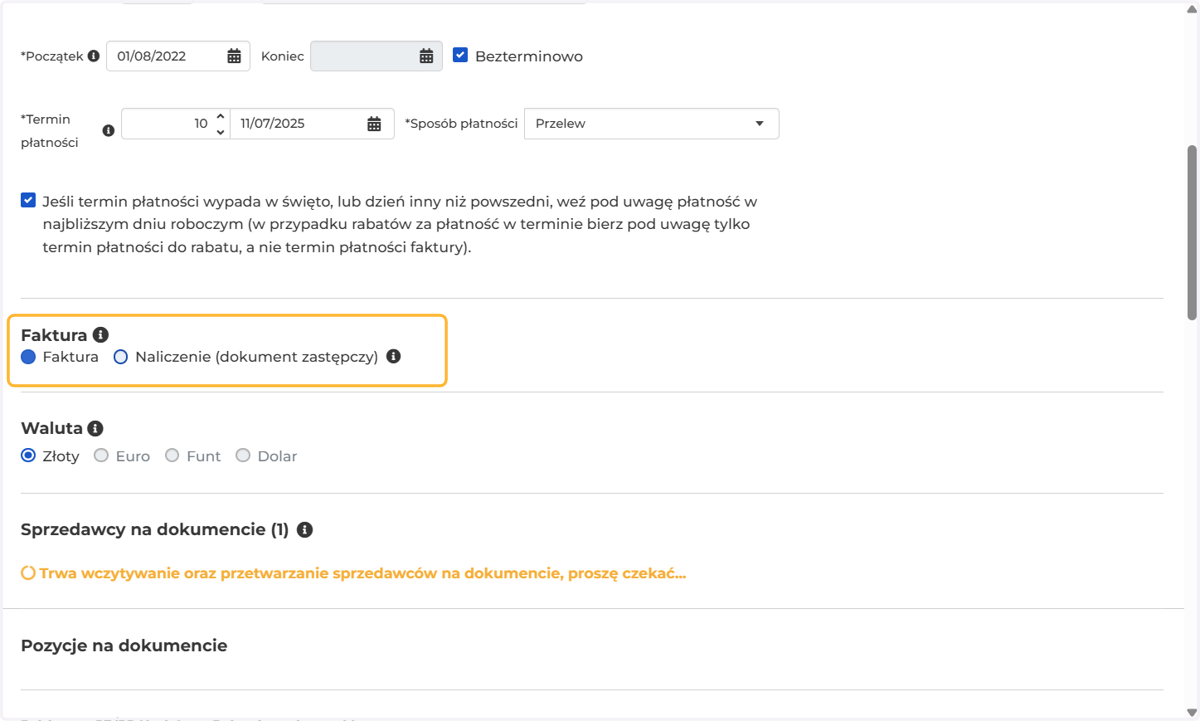Screen dimensions: 1200x721
Task: Decrease payment term days with down arrow
Action: (220, 131)
